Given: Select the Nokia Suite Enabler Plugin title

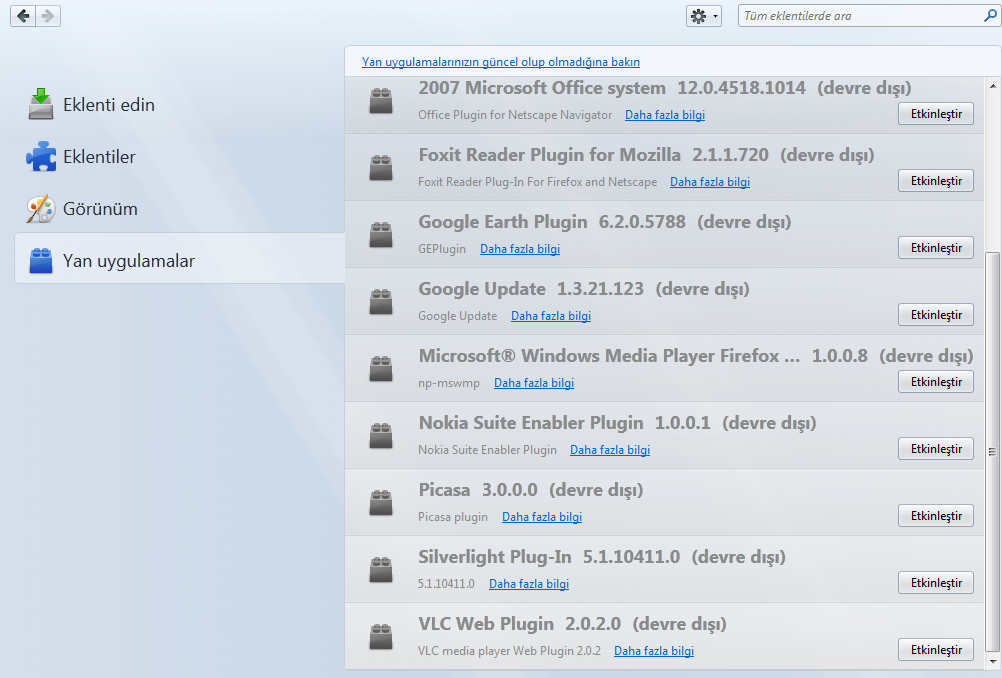Looking at the screenshot, I should [530, 423].
